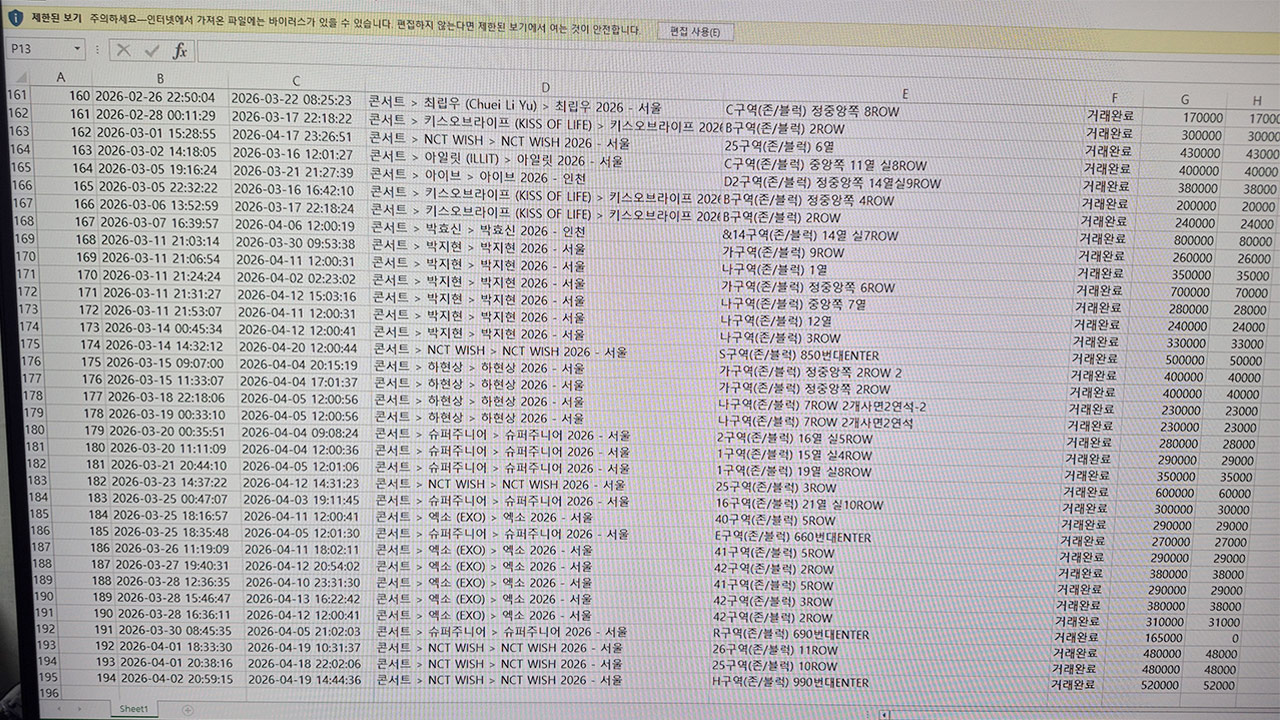1280x720 pixels.
Task: Open Insert Function via the fx icon
Action: pos(180,50)
